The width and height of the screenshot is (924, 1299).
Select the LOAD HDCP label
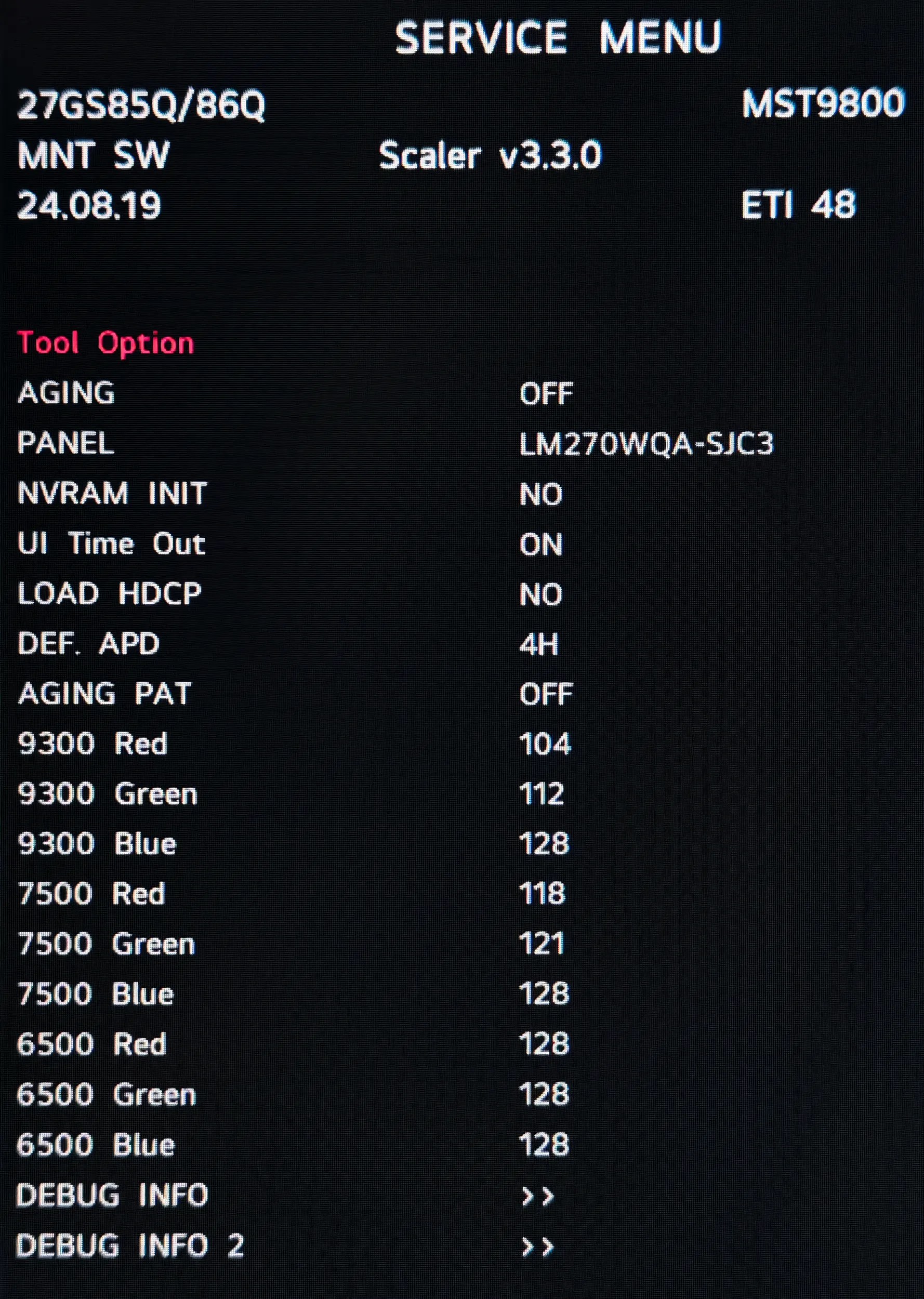pos(109,594)
